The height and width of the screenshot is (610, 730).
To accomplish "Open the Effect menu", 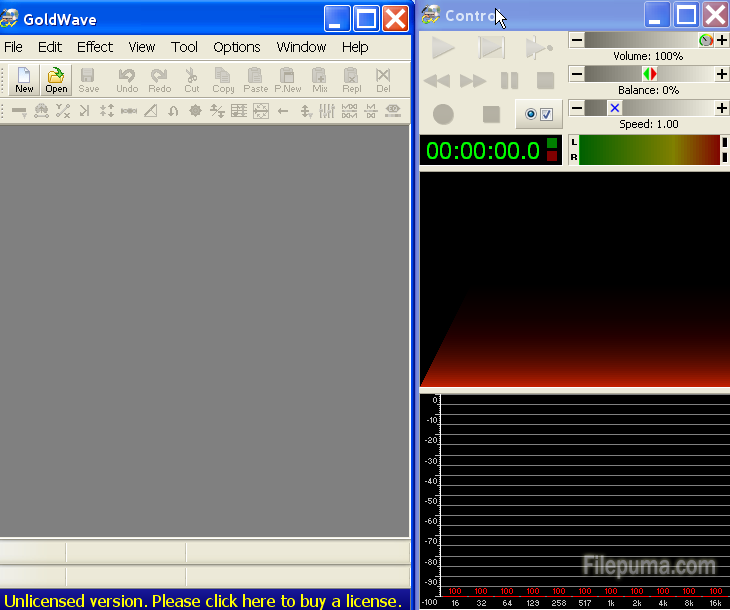I will click(x=95, y=47).
